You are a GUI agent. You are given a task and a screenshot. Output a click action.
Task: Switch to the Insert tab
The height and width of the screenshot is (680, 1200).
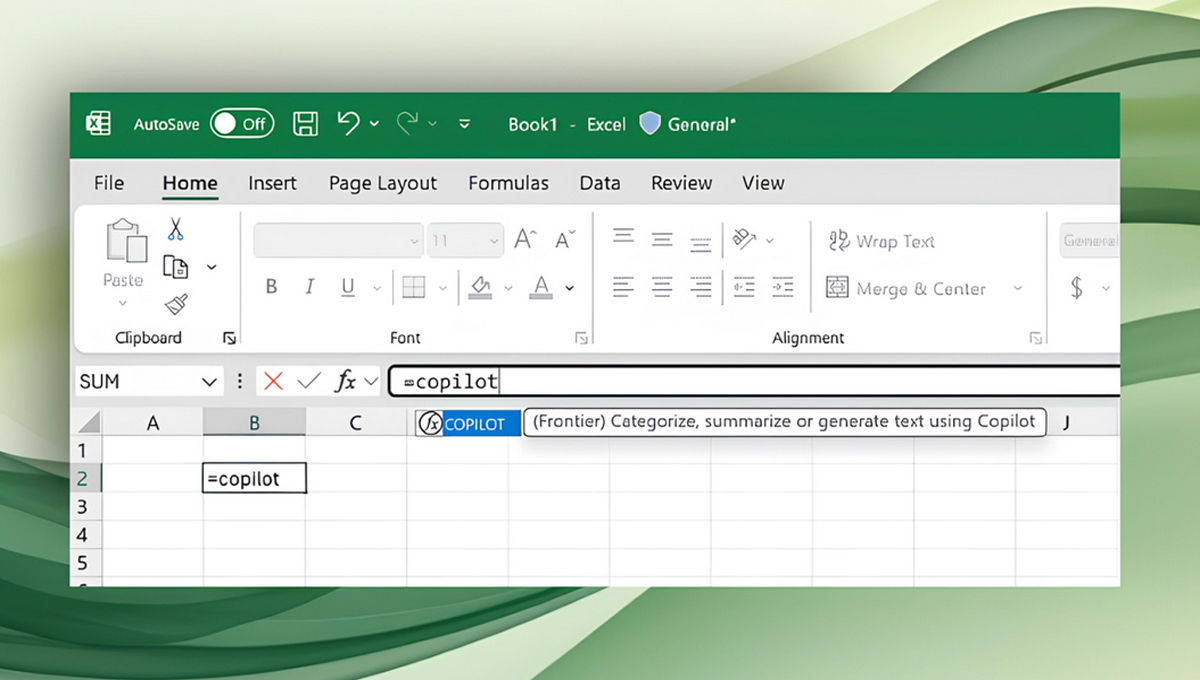(272, 183)
